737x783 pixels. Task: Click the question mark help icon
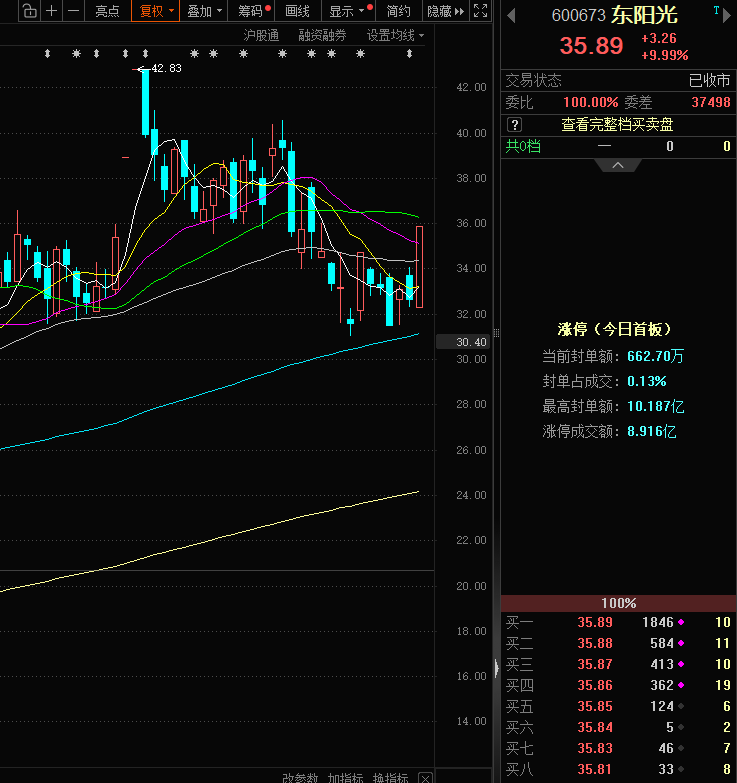(x=514, y=124)
